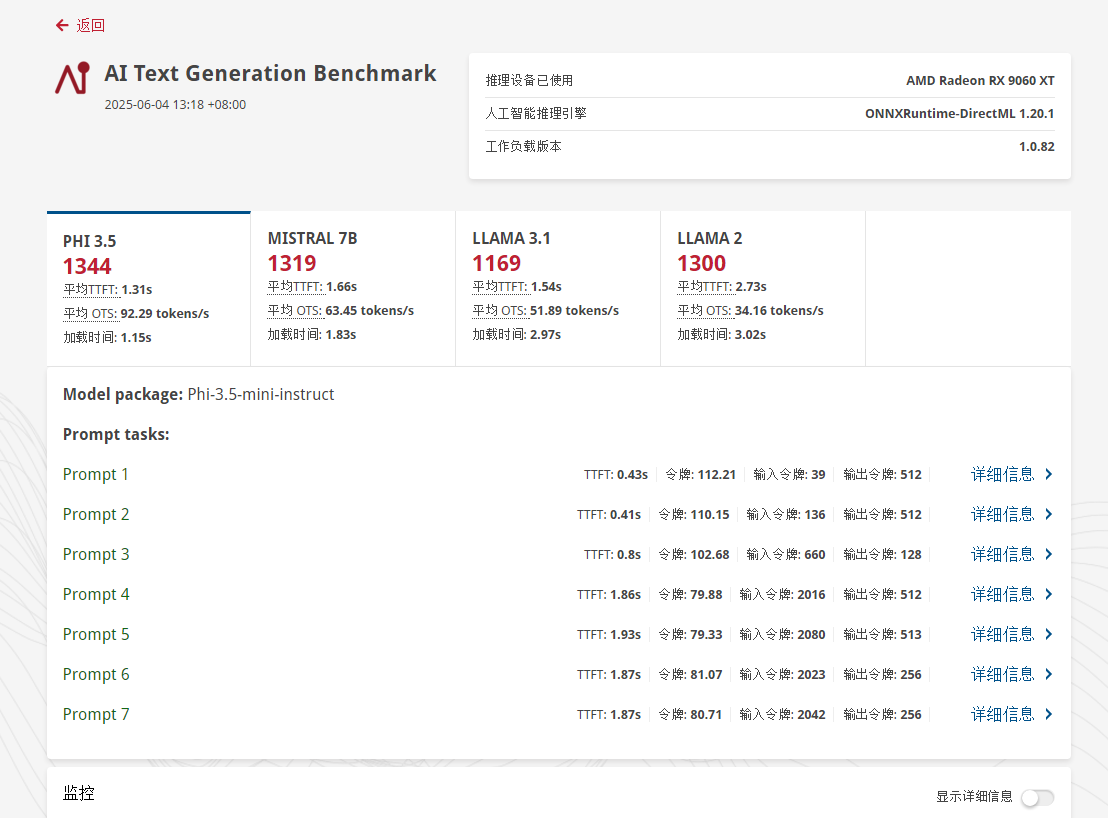This screenshot has height=818, width=1108.
Task: Click the chevron beside Prompt 1 details
Action: click(1048, 475)
